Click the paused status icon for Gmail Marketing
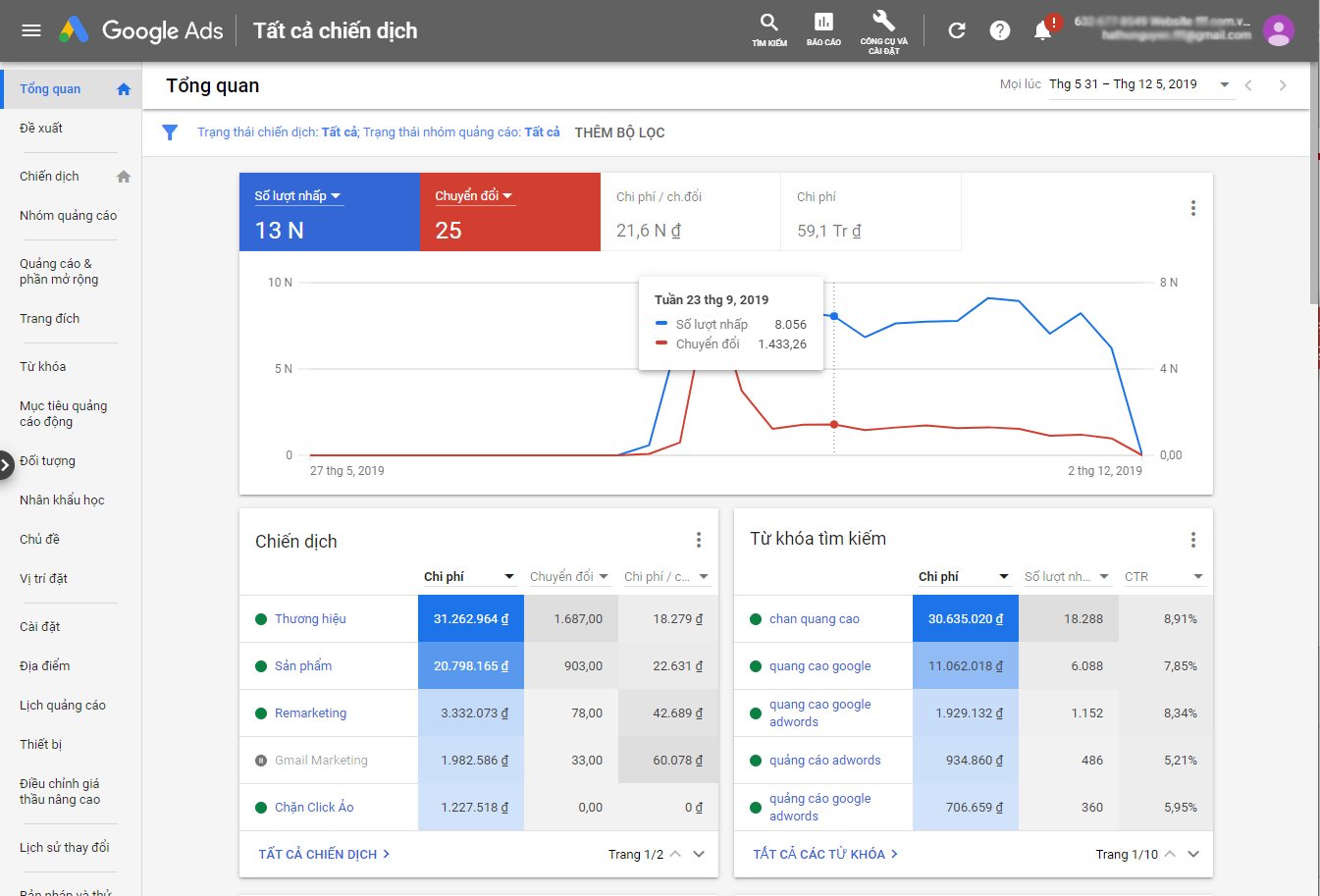Viewport: 1320px width, 896px height. 259,760
